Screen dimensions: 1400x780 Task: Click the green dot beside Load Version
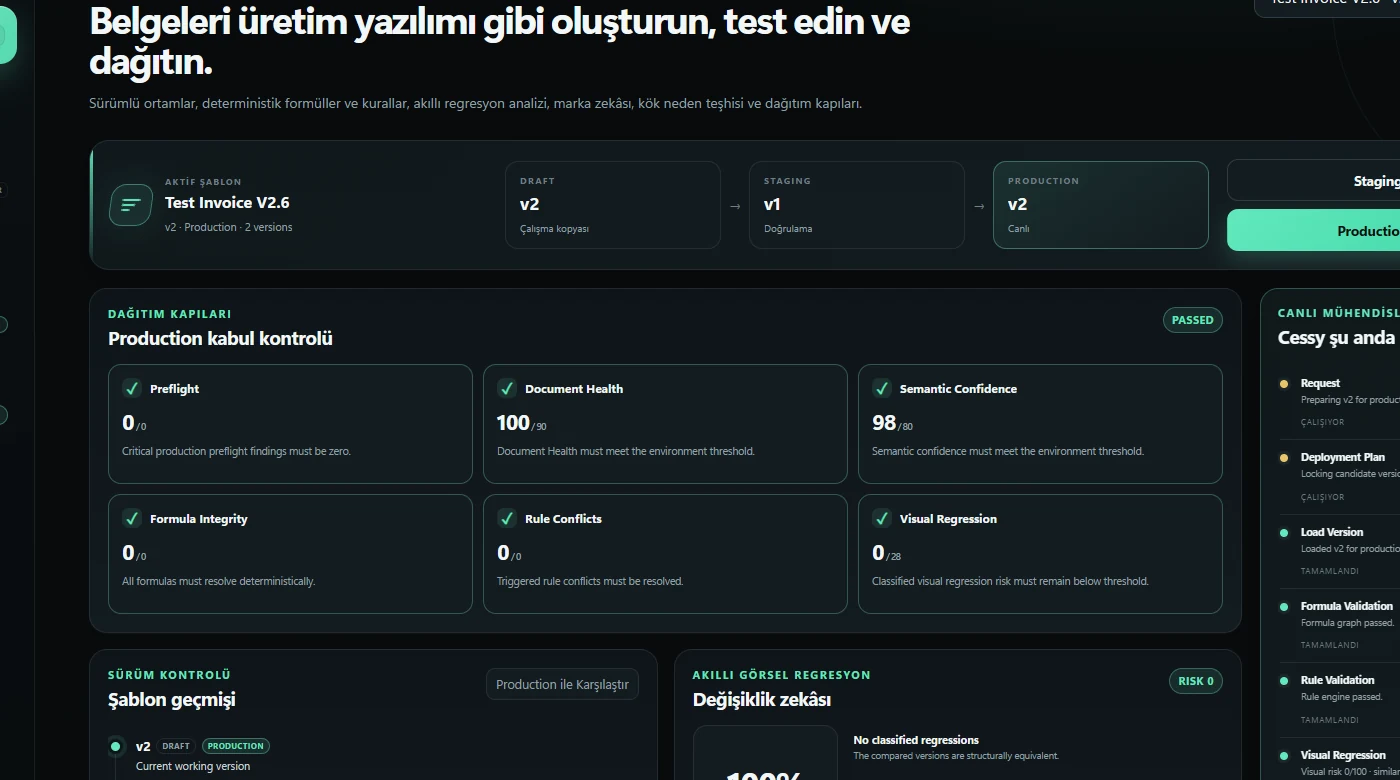coord(1284,533)
